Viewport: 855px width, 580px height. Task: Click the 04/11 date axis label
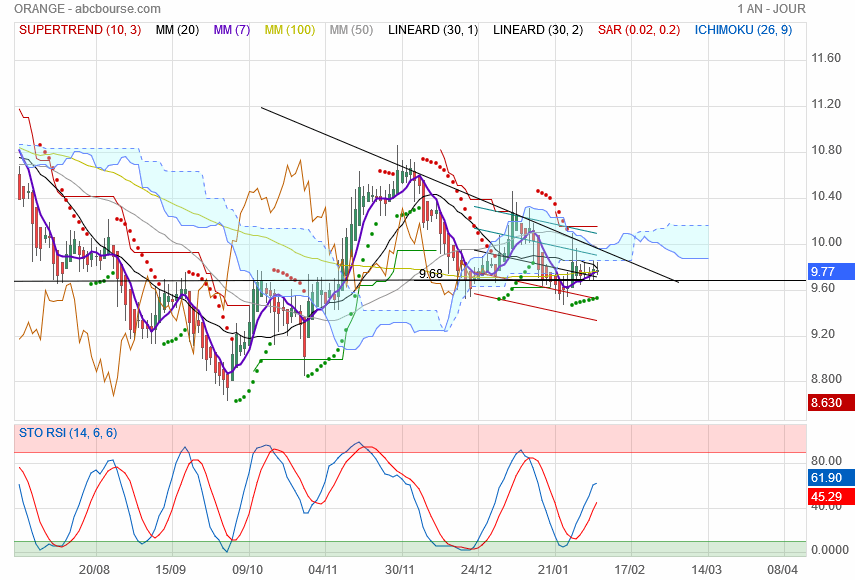pyautogui.click(x=323, y=570)
